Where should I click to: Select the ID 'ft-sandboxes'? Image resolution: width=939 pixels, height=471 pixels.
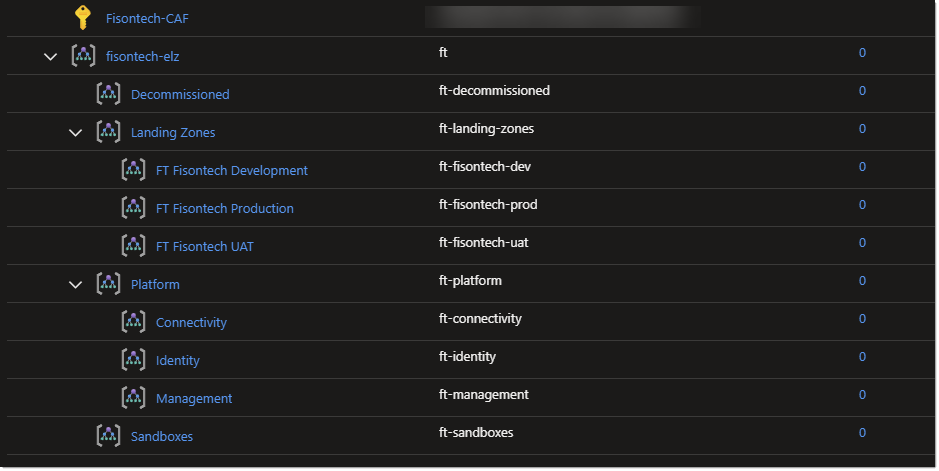pos(475,433)
